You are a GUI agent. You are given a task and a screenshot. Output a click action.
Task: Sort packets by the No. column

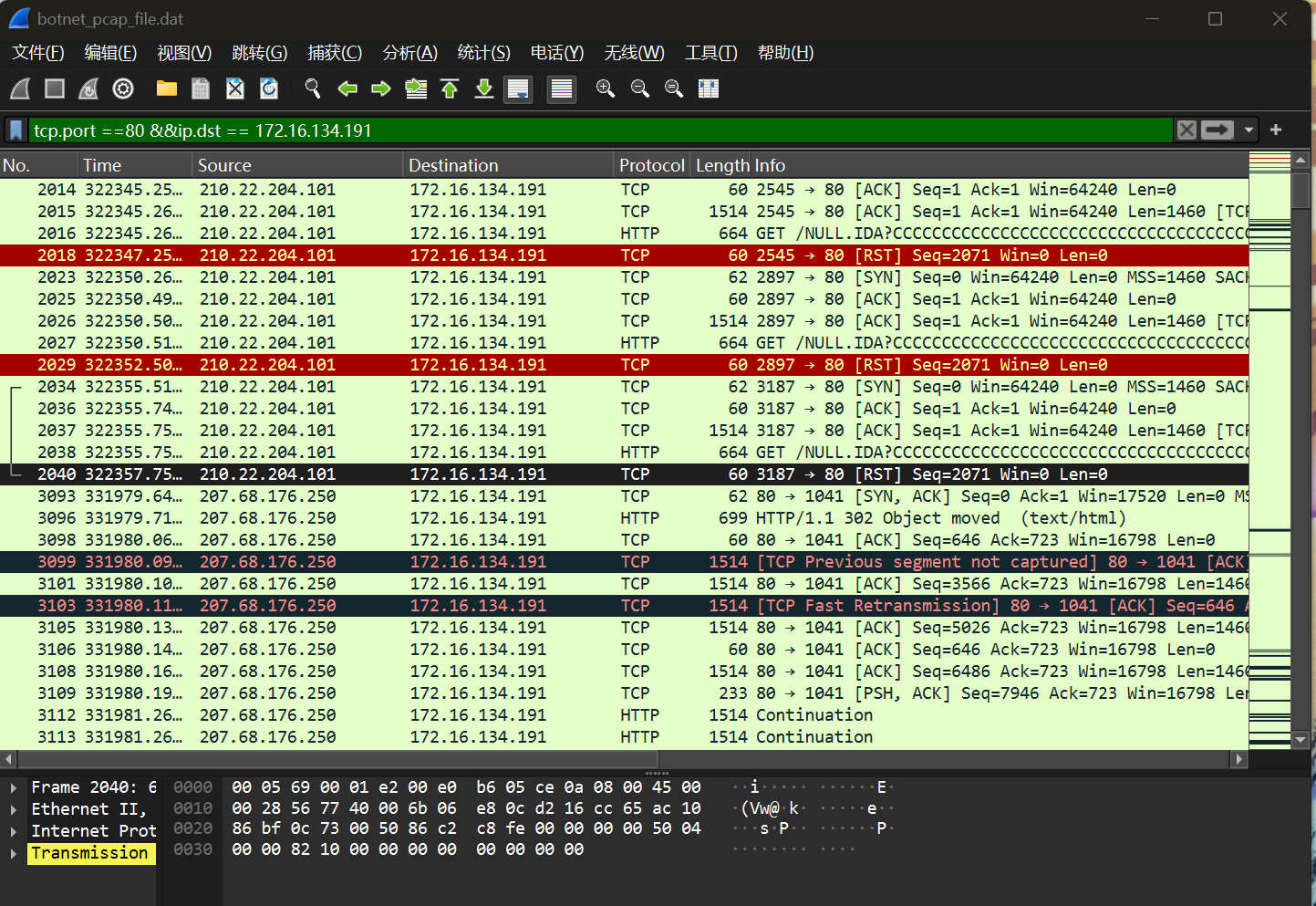click(x=39, y=165)
